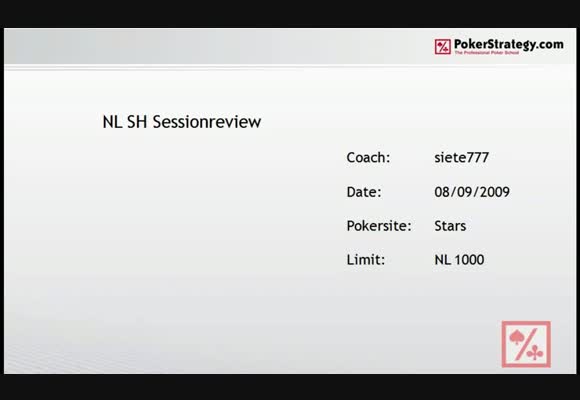Click the "Limit:" label
580x400 pixels.
pyautogui.click(x=365, y=260)
